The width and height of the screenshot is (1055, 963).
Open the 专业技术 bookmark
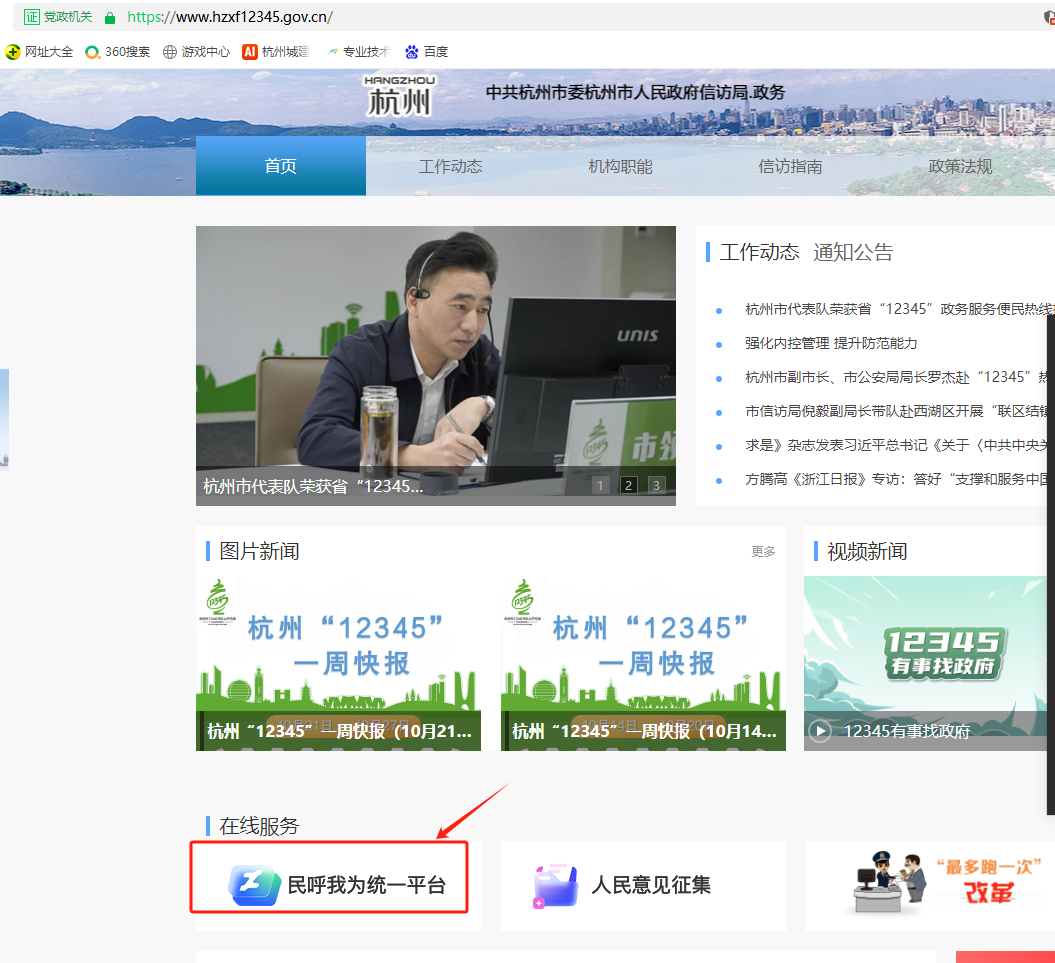click(x=358, y=52)
